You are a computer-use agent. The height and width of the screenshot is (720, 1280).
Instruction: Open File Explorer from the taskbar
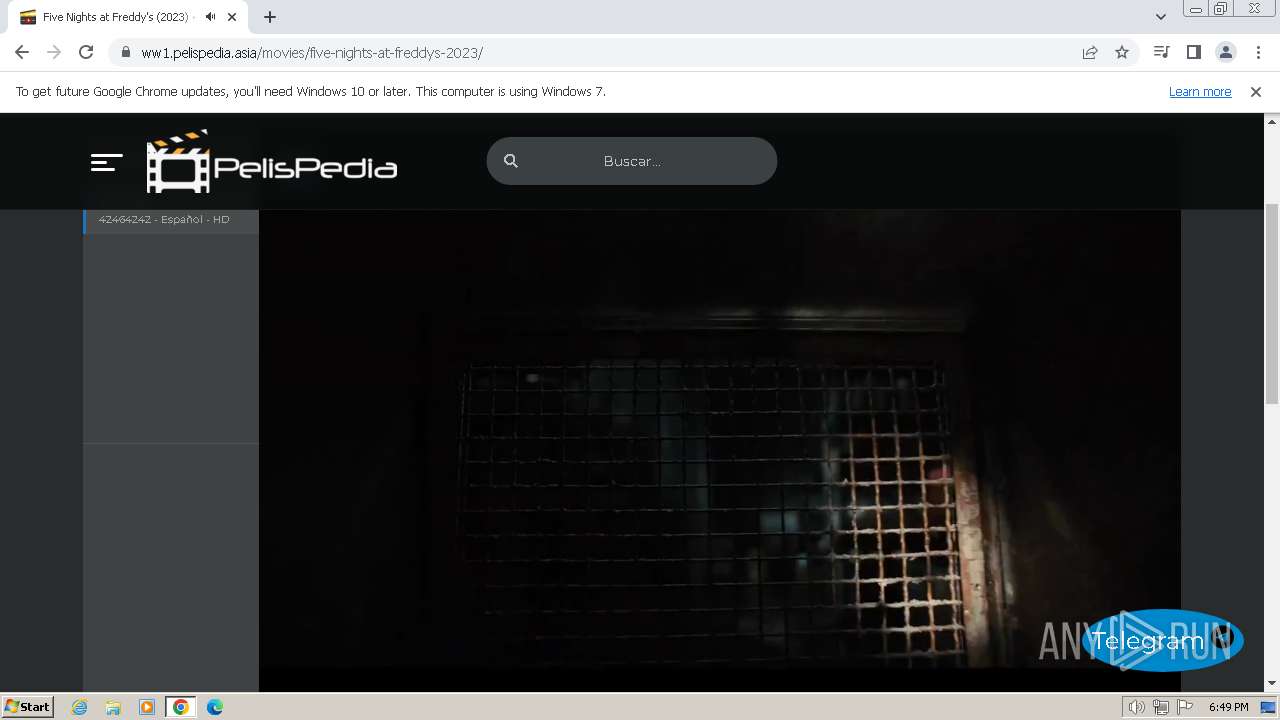113,707
